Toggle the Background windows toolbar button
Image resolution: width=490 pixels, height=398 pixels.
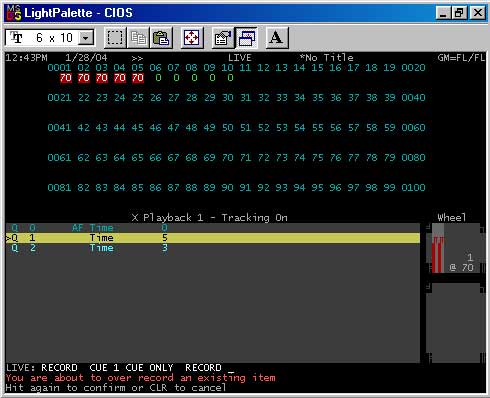247,37
